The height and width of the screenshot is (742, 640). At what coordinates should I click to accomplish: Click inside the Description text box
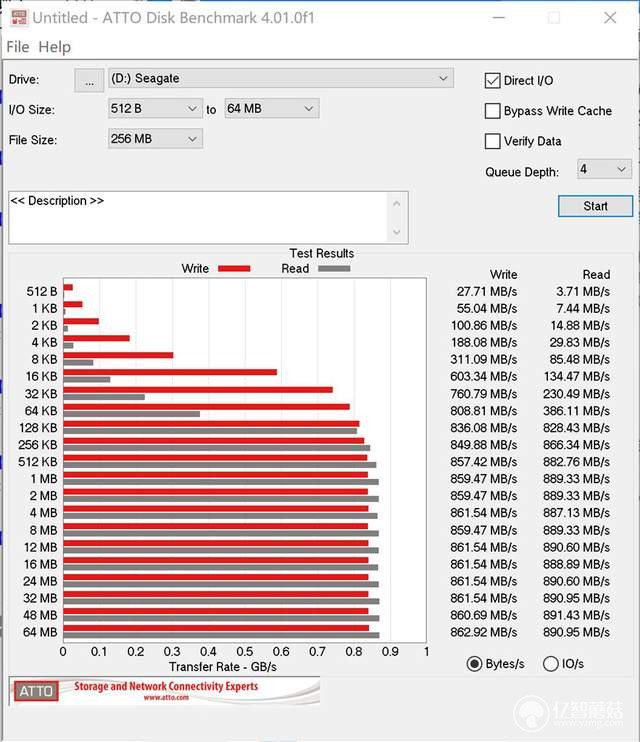click(x=199, y=218)
